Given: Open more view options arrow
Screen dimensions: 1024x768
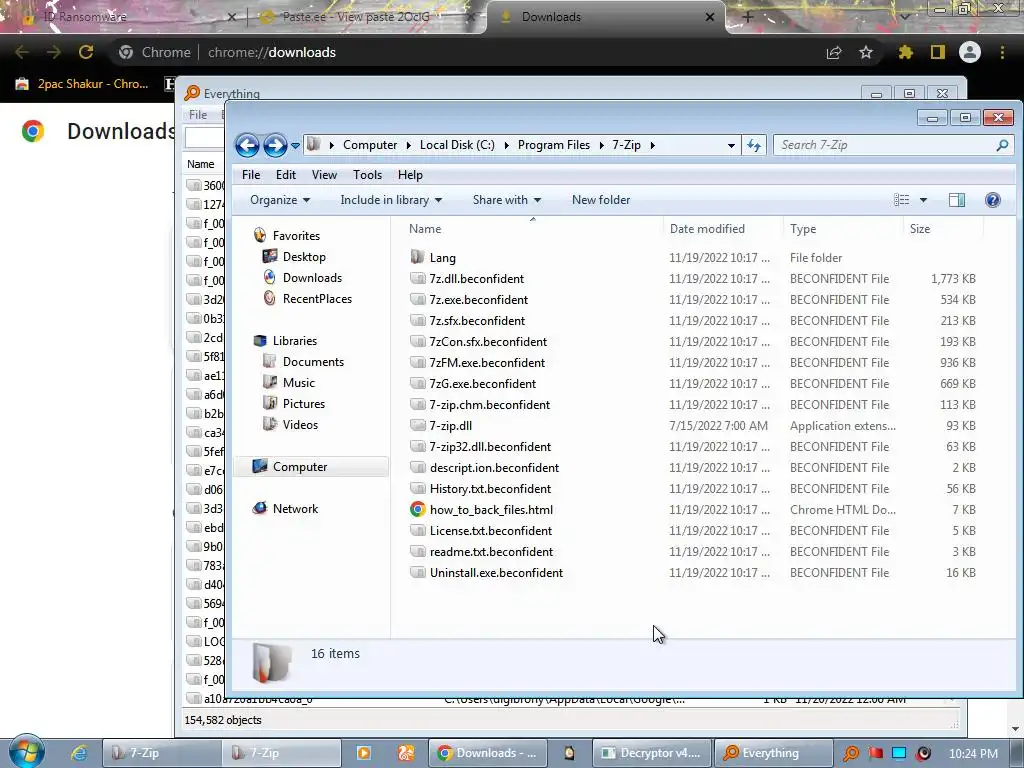Looking at the screenshot, I should coord(923,200).
